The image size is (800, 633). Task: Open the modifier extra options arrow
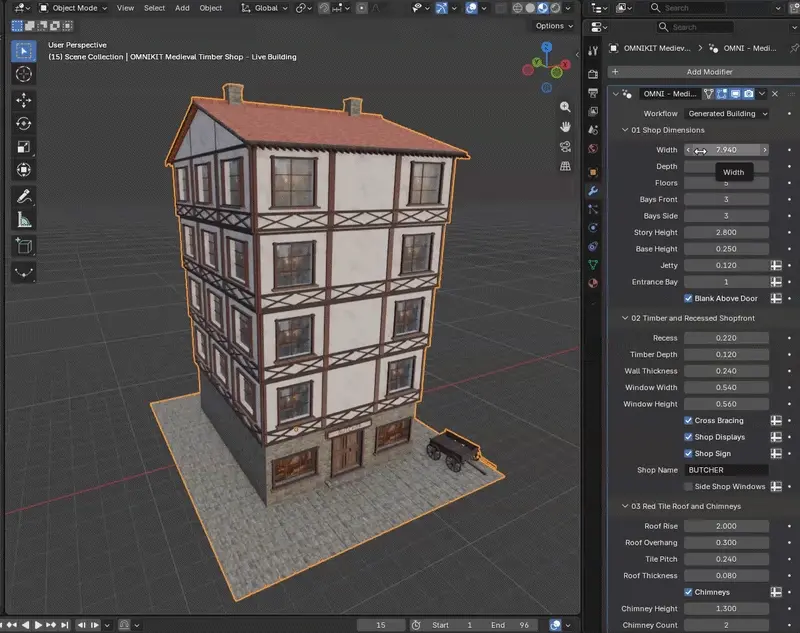(762, 94)
